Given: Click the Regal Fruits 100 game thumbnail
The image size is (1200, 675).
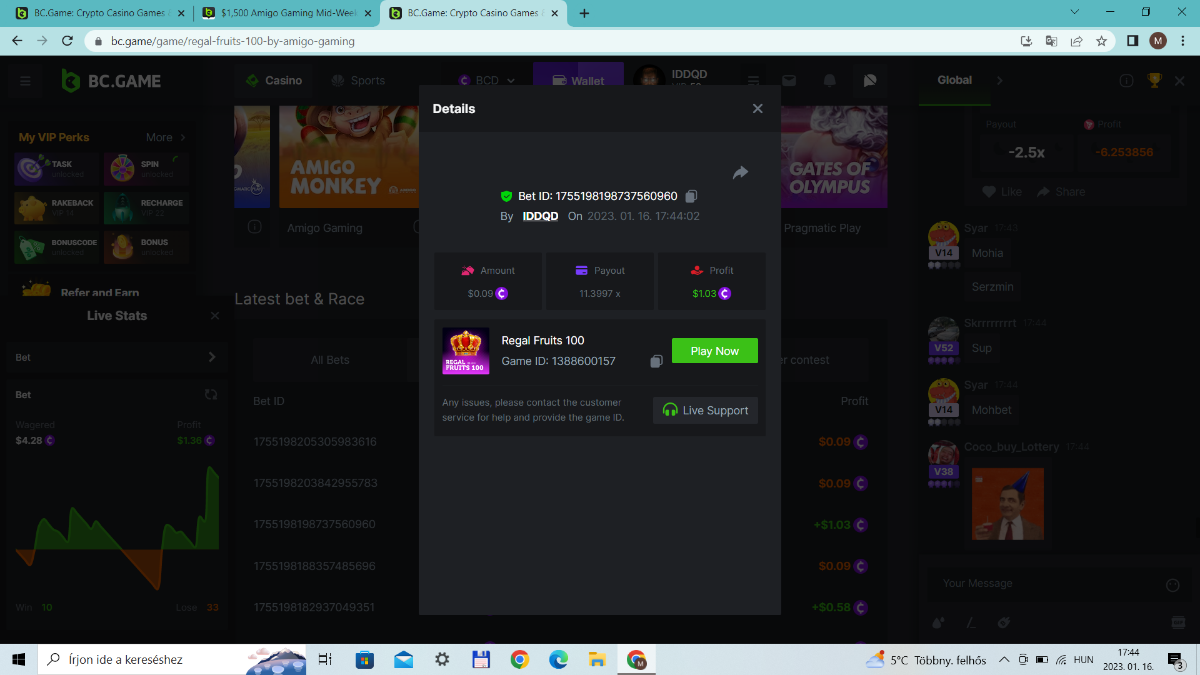Looking at the screenshot, I should [x=465, y=351].
